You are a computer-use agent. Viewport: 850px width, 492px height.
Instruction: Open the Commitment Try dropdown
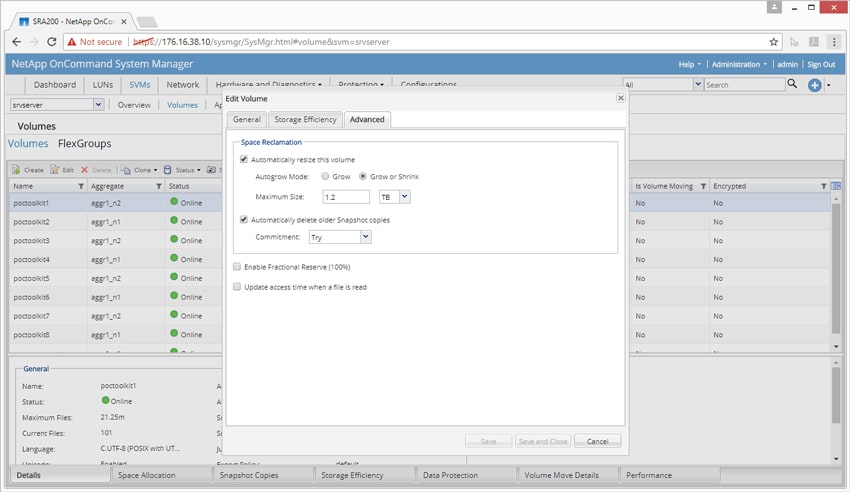pyautogui.click(x=365, y=237)
